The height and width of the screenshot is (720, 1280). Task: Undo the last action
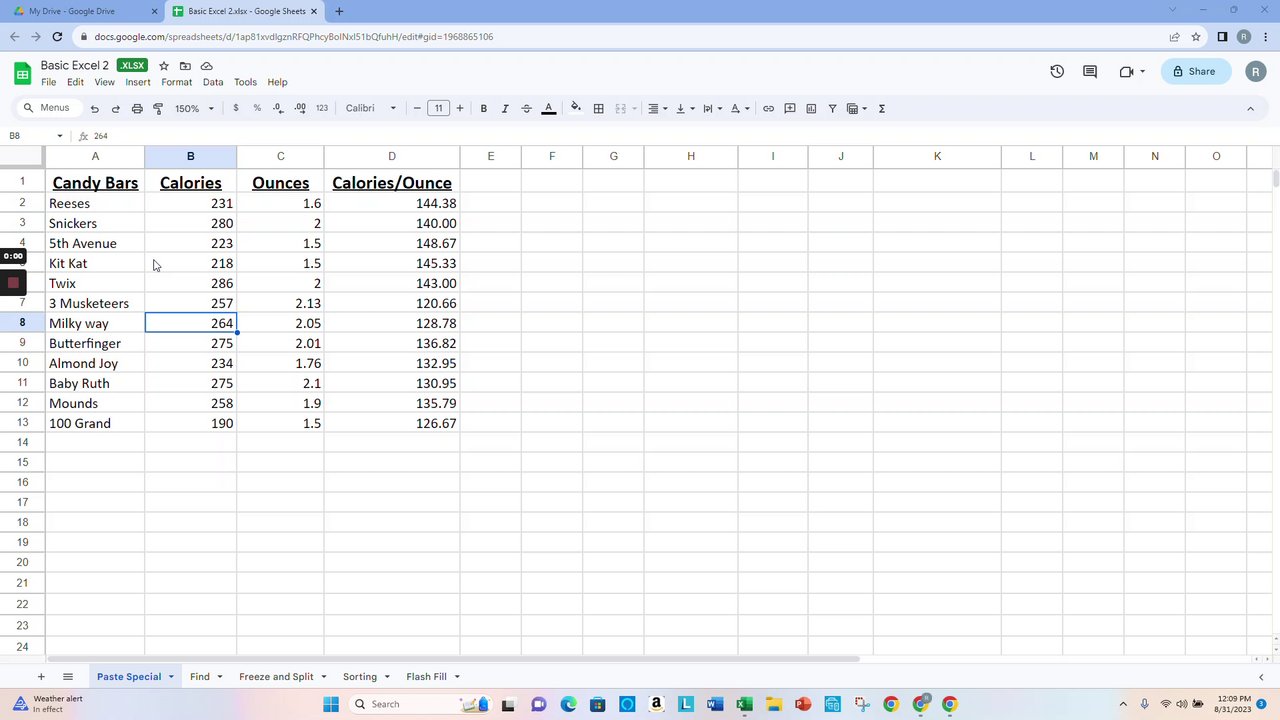coord(94,108)
